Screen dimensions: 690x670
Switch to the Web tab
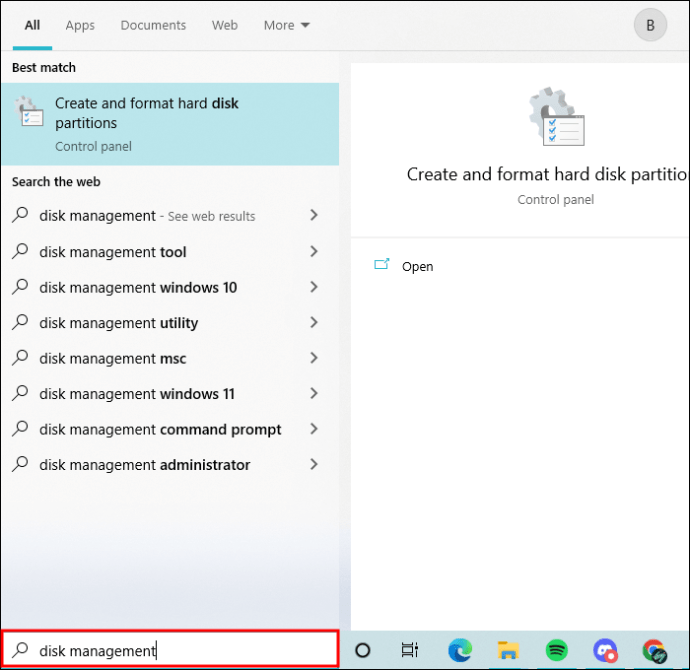click(225, 25)
